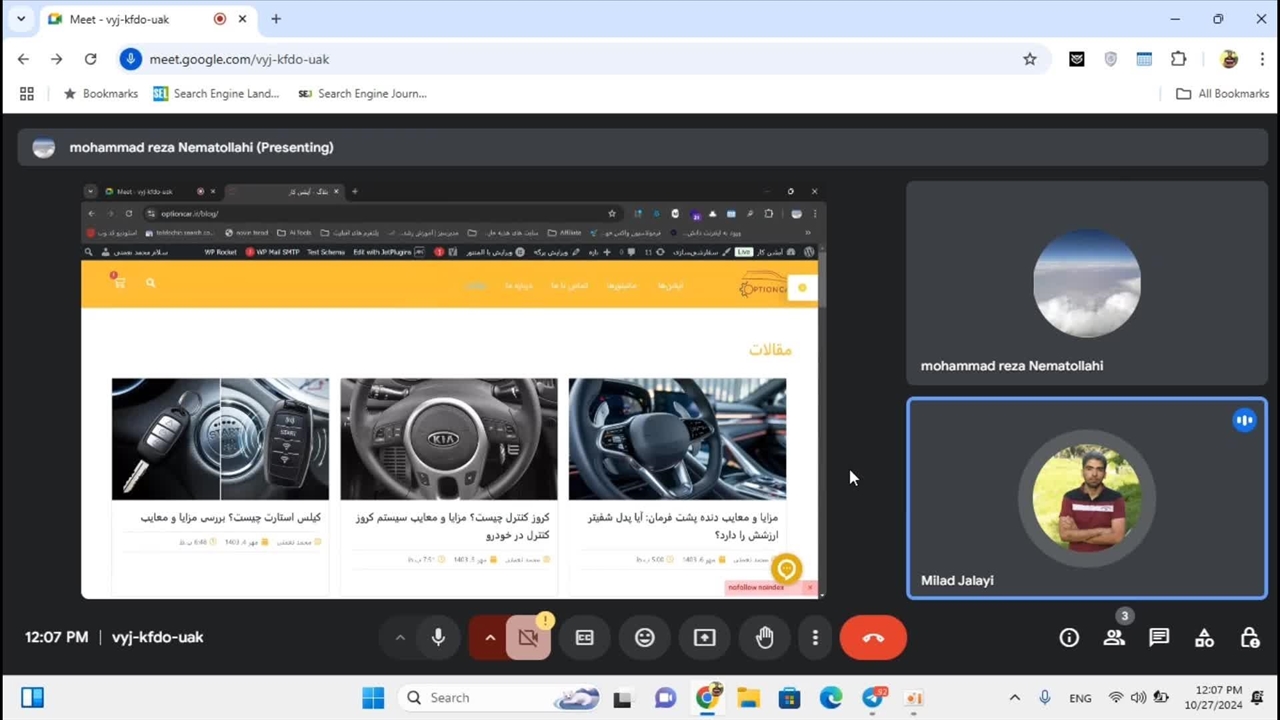Leave the call with the red button
The height and width of the screenshot is (720, 1280).
point(873,638)
